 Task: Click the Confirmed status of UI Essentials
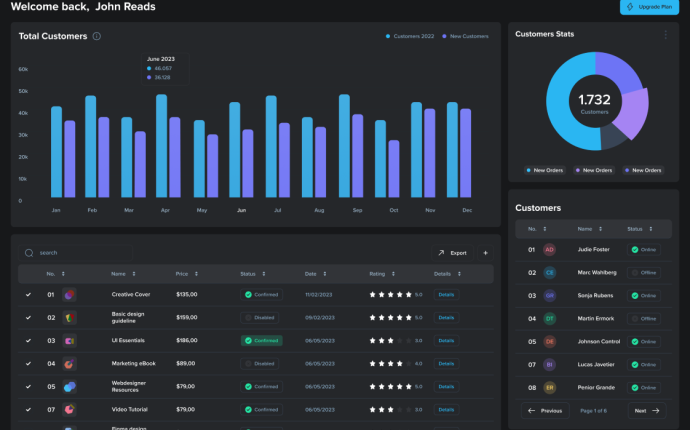(x=262, y=341)
